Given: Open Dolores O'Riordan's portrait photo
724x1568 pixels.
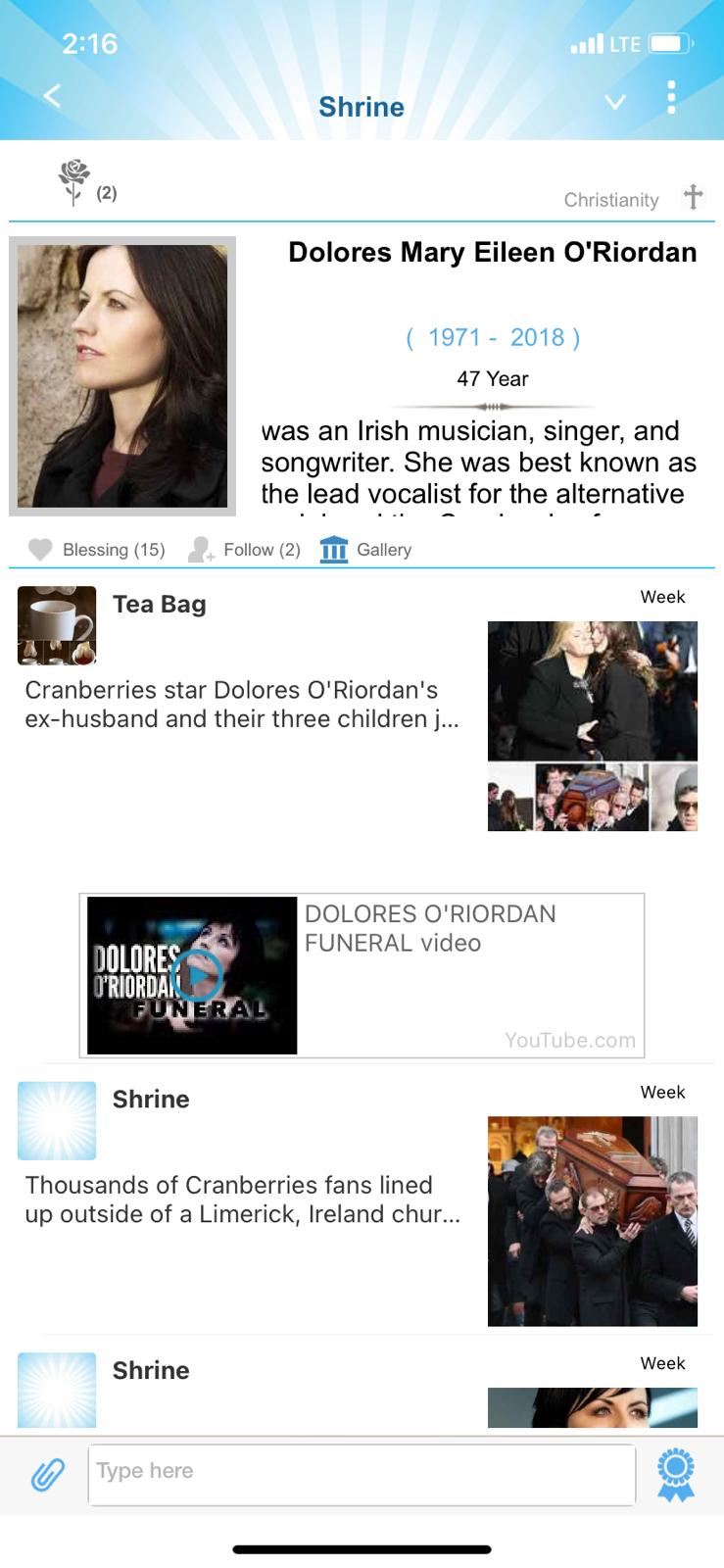Looking at the screenshot, I should (122, 375).
